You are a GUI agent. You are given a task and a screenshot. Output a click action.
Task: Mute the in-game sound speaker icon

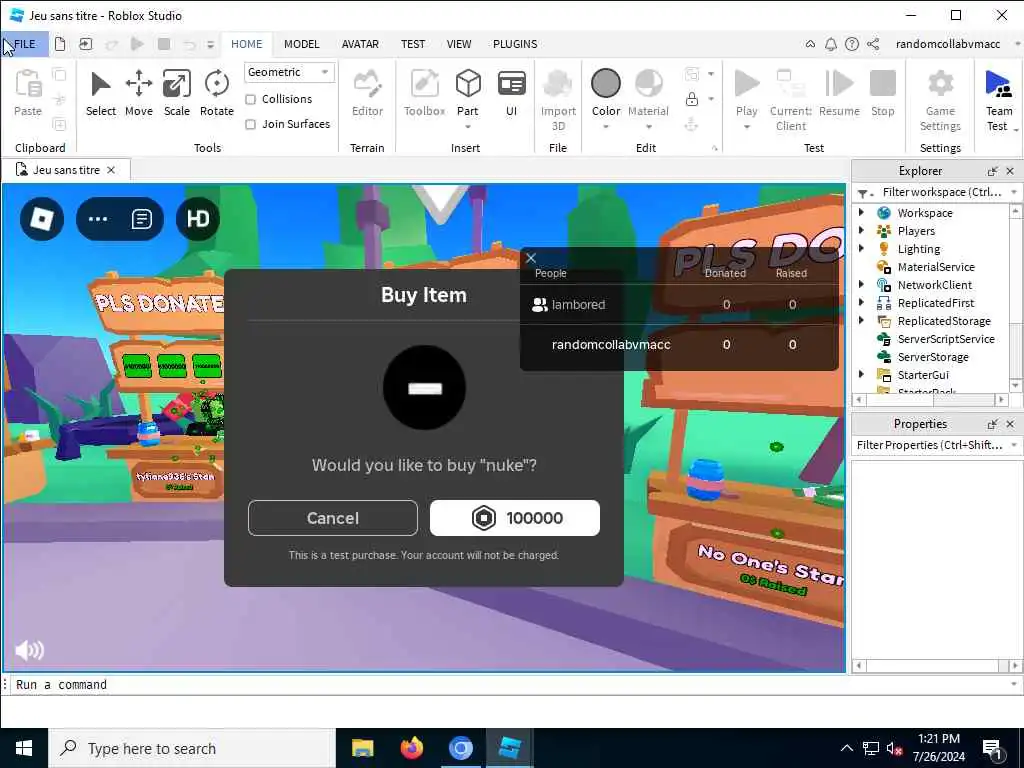pos(29,650)
